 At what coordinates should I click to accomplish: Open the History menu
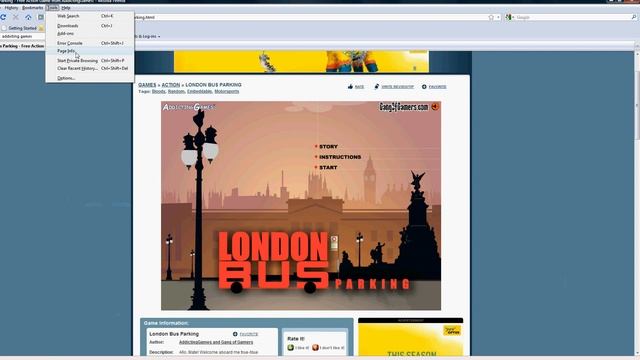11,8
